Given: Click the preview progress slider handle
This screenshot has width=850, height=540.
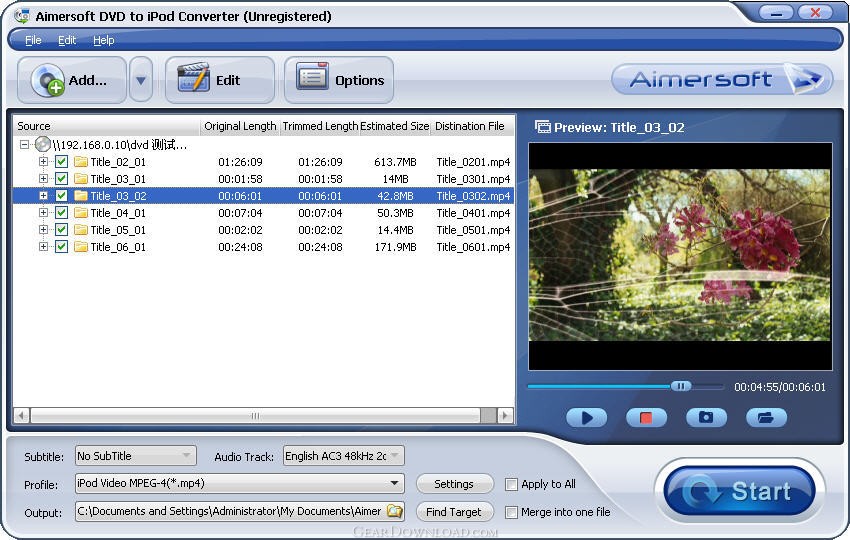Looking at the screenshot, I should [x=681, y=386].
